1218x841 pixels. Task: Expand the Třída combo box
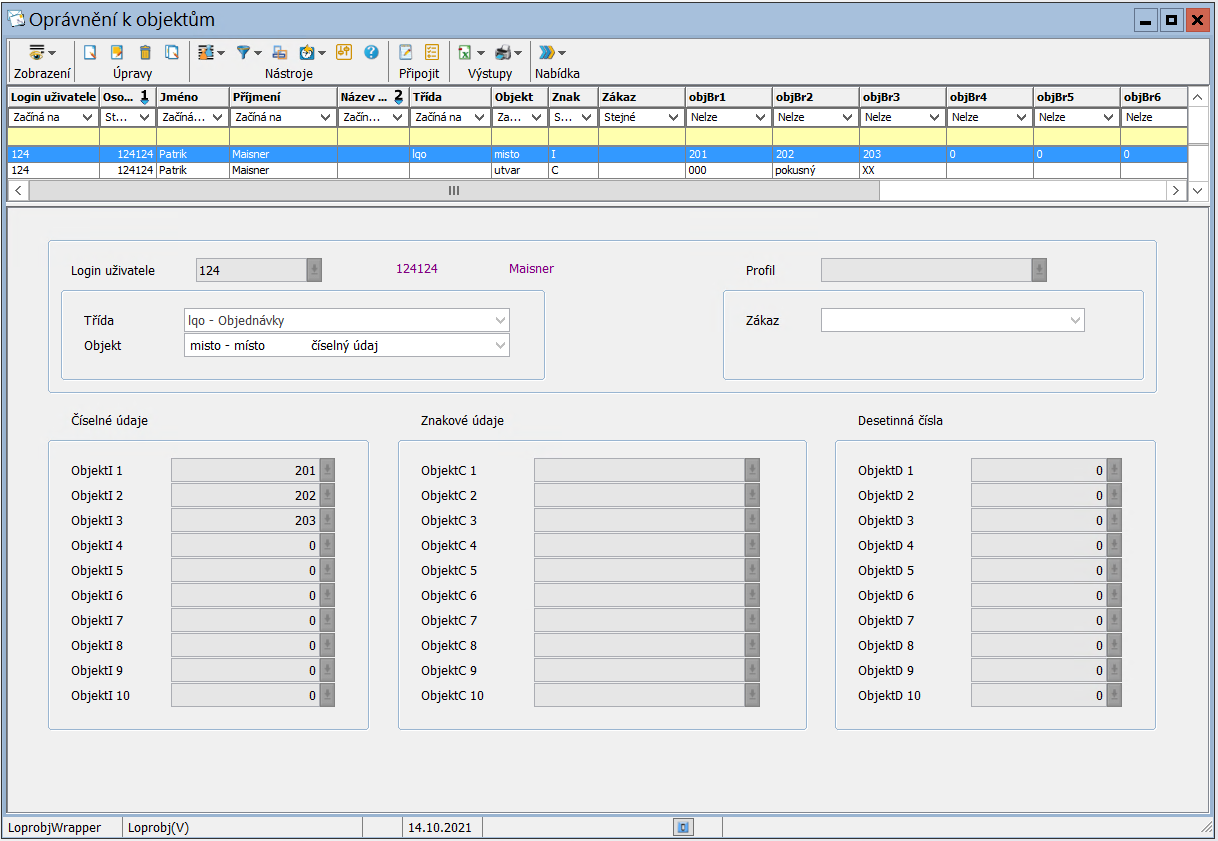tap(500, 321)
